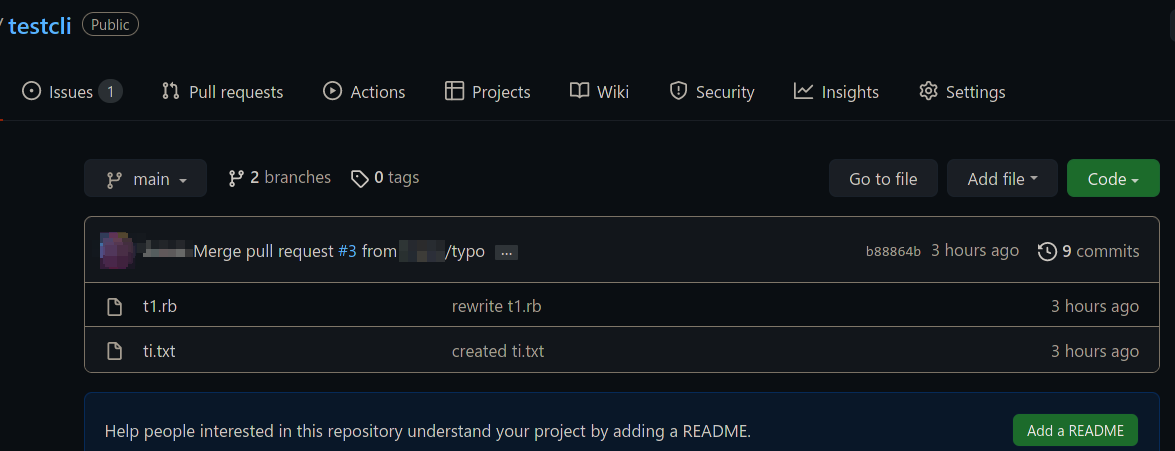The image size is (1175, 451).
Task: Click the Settings gear icon
Action: (928, 92)
